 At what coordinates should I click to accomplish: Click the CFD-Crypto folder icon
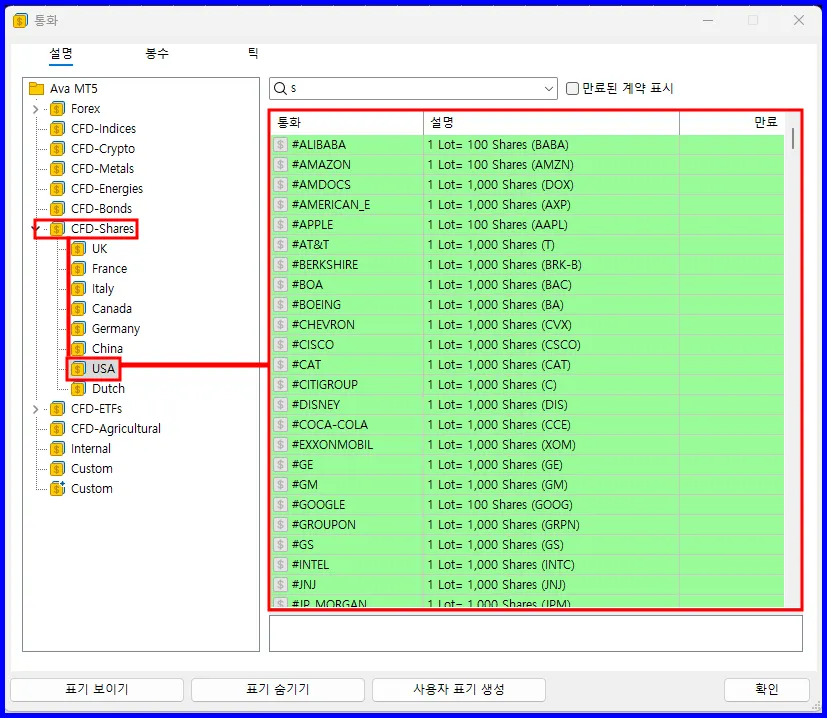coord(57,149)
